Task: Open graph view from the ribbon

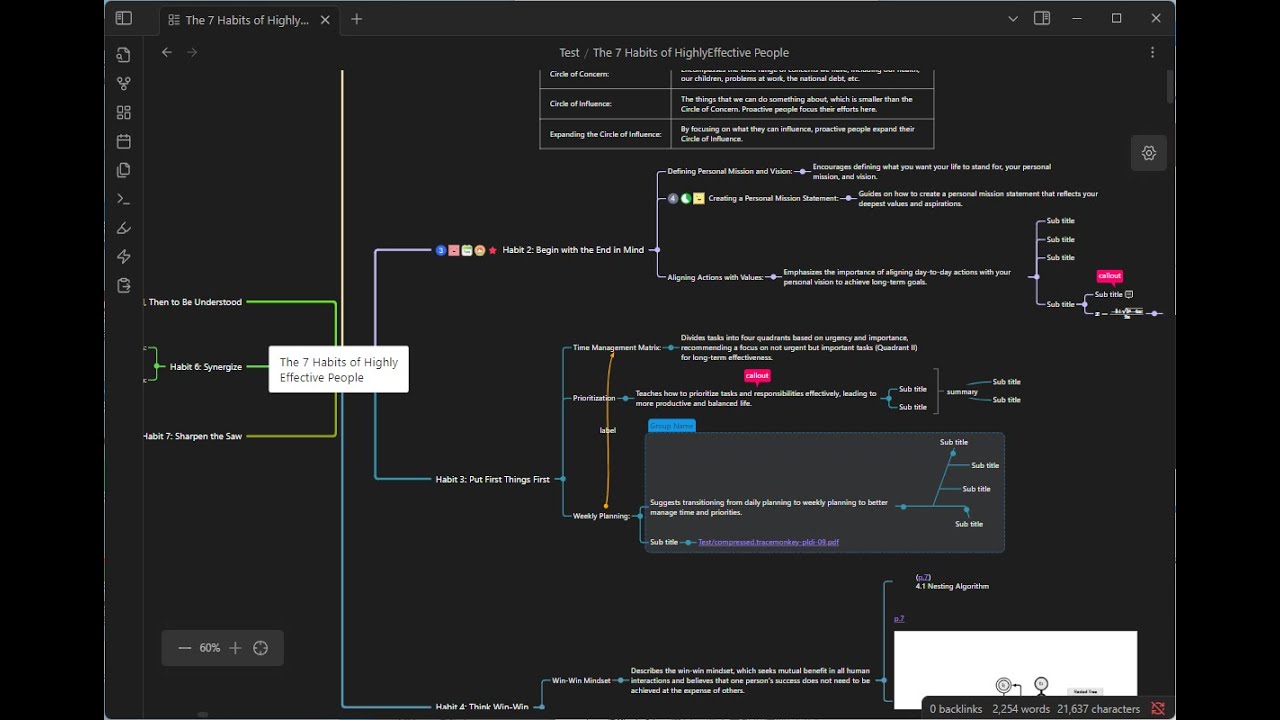Action: point(123,84)
